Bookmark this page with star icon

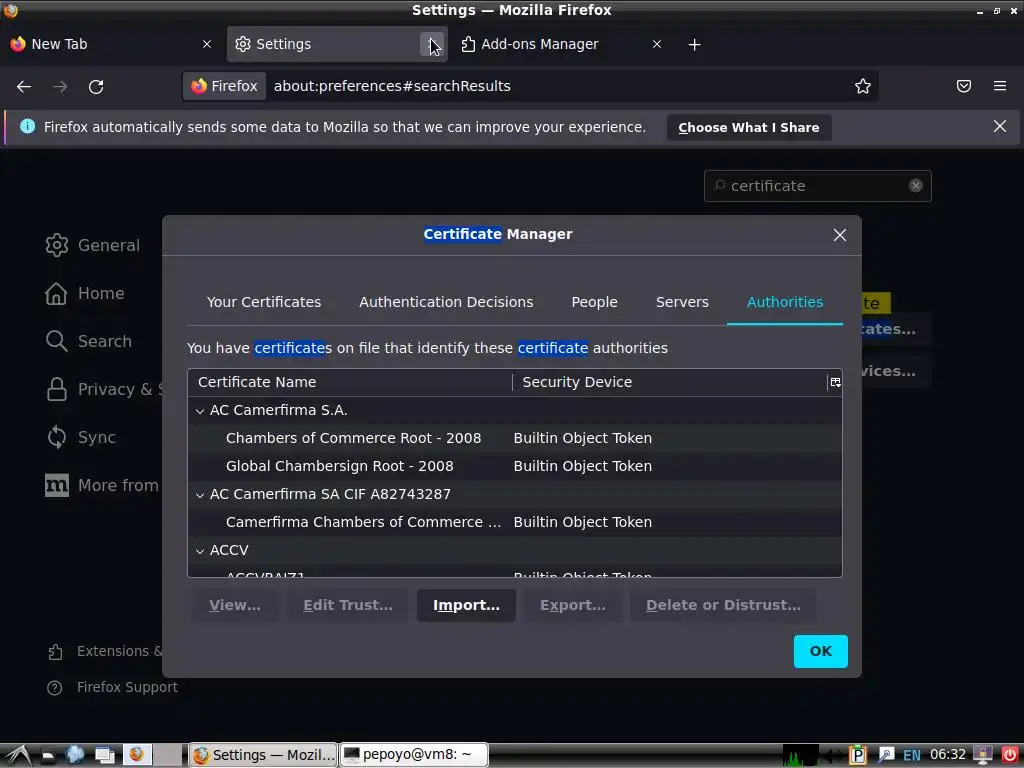[862, 87]
